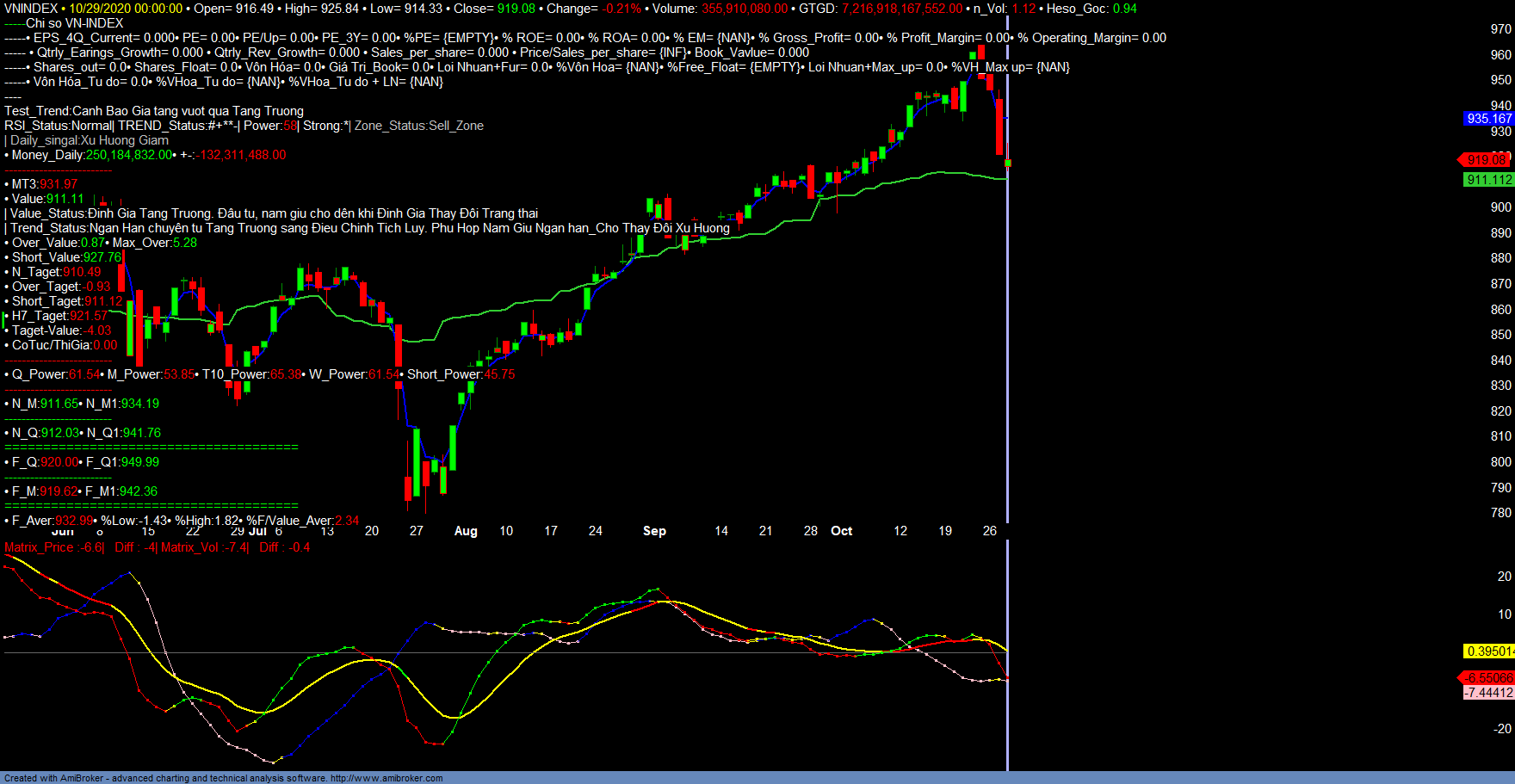Click the 970 tick on price axis
1515x784 pixels.
click(x=1500, y=29)
